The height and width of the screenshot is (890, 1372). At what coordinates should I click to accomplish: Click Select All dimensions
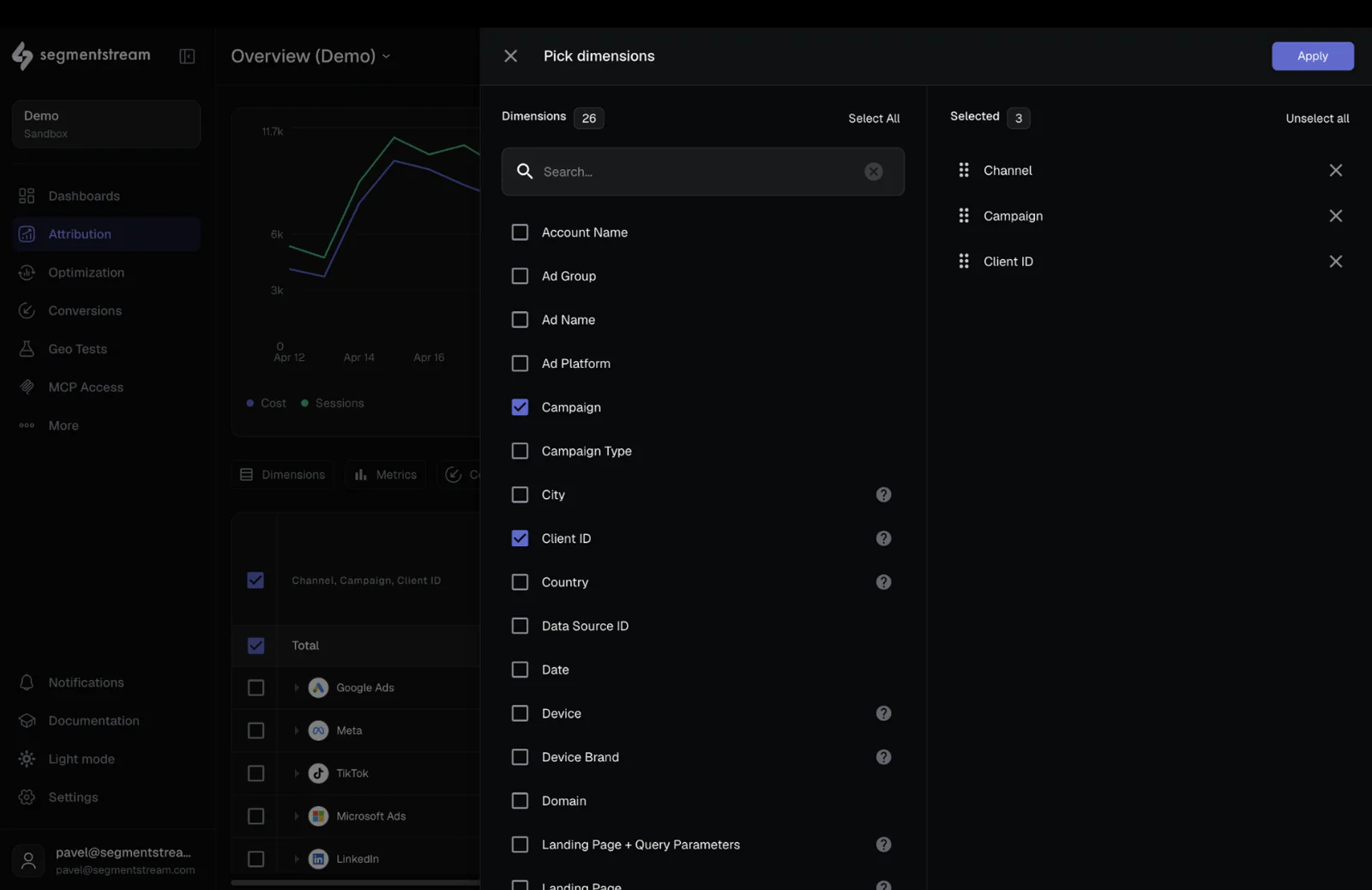tap(874, 118)
